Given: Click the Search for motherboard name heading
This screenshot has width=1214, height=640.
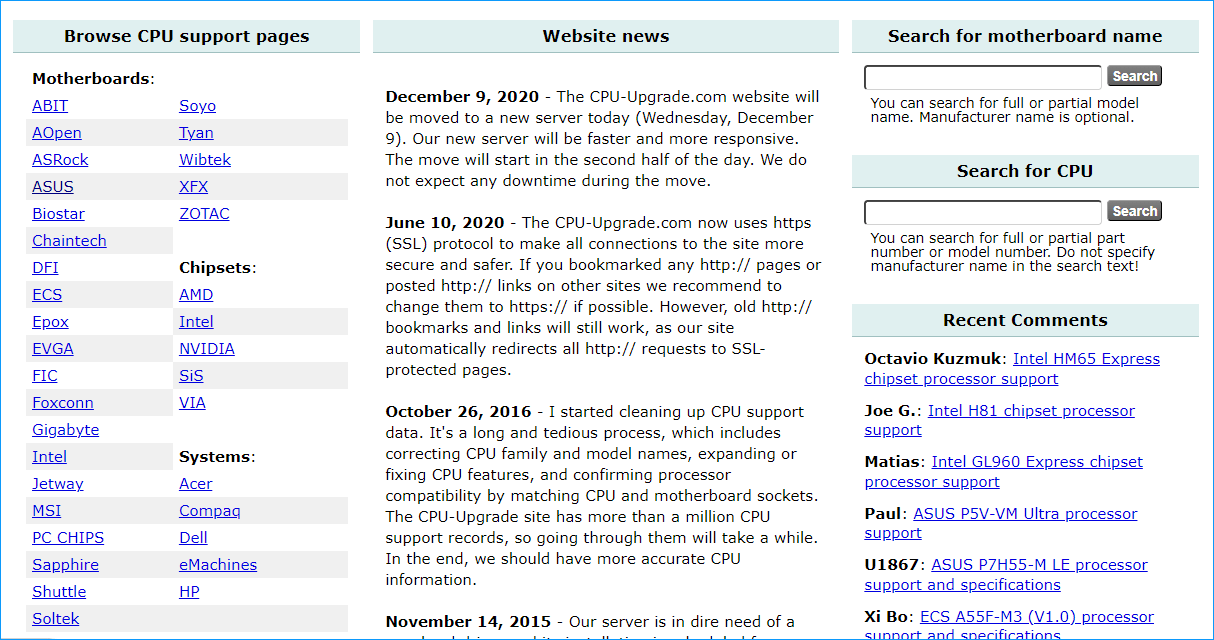Looking at the screenshot, I should tap(1025, 36).
